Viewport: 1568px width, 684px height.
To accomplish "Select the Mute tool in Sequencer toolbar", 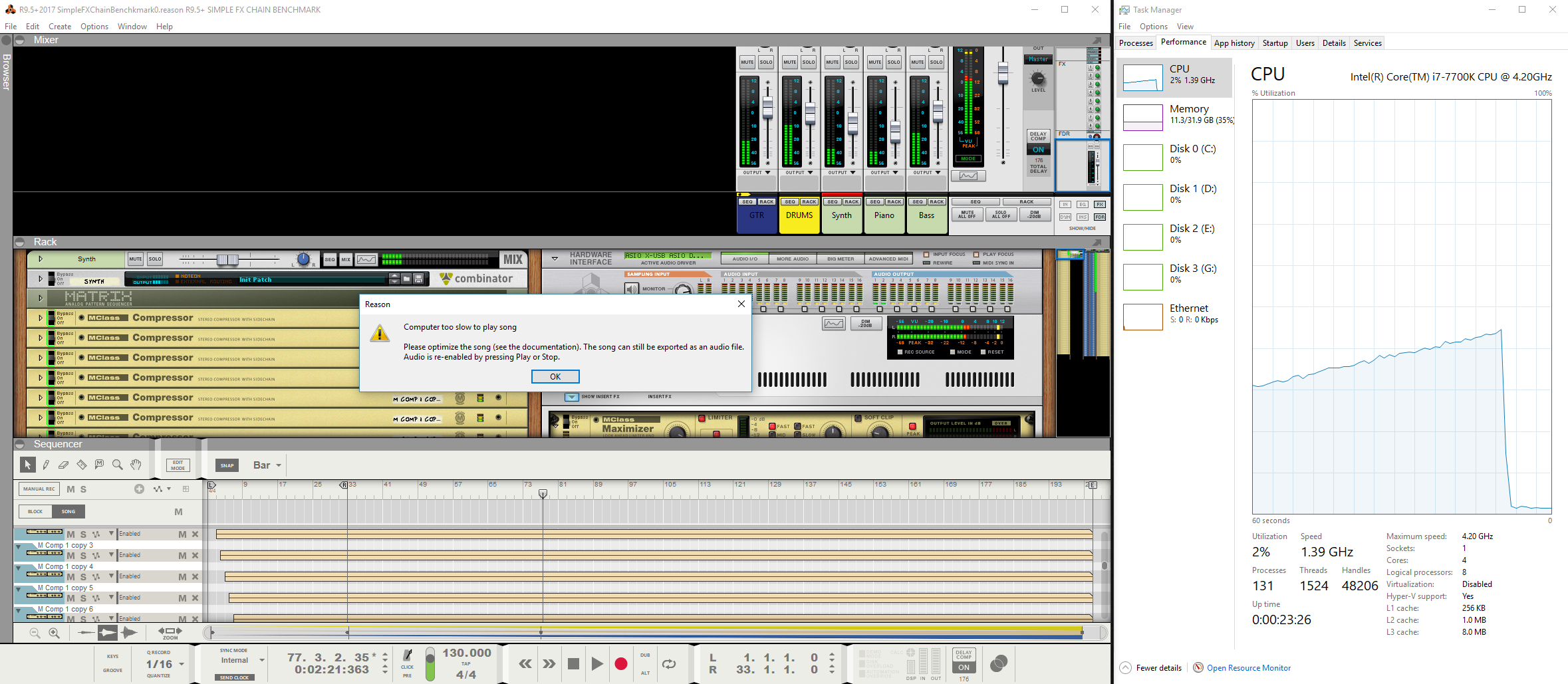I will click(100, 465).
